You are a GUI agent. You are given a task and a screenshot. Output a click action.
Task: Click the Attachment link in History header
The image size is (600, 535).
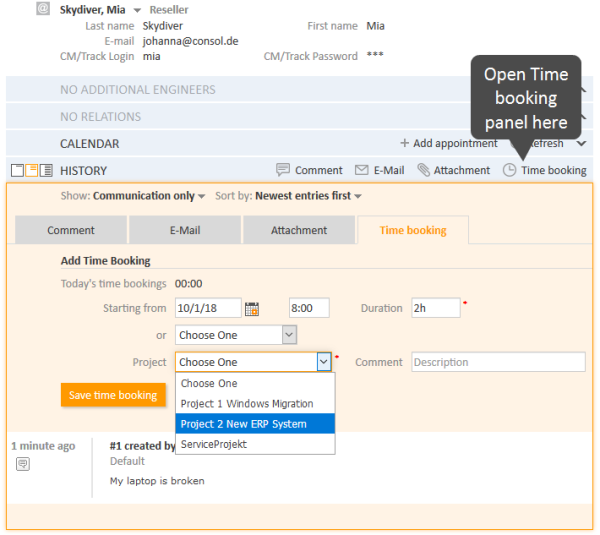coord(461,170)
